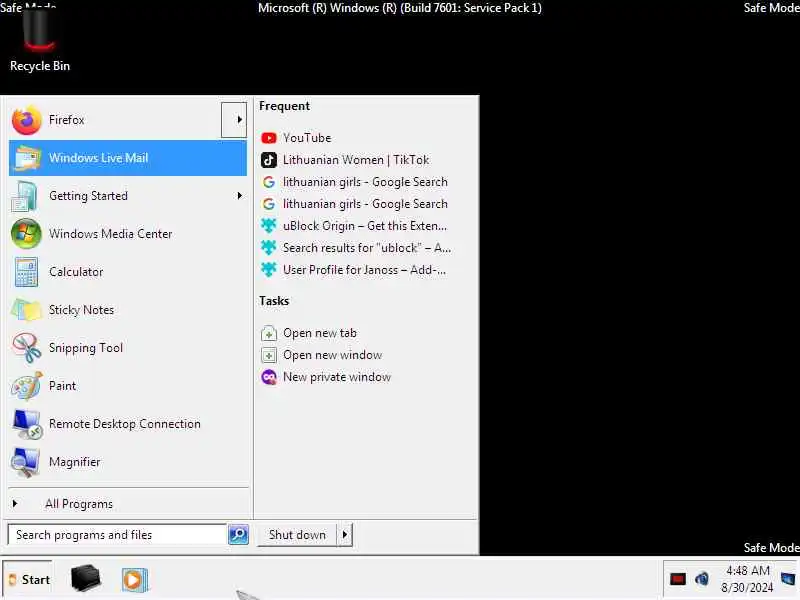The width and height of the screenshot is (800, 600).
Task: Click the YouTube icon in Frequent list
Action: click(268, 138)
